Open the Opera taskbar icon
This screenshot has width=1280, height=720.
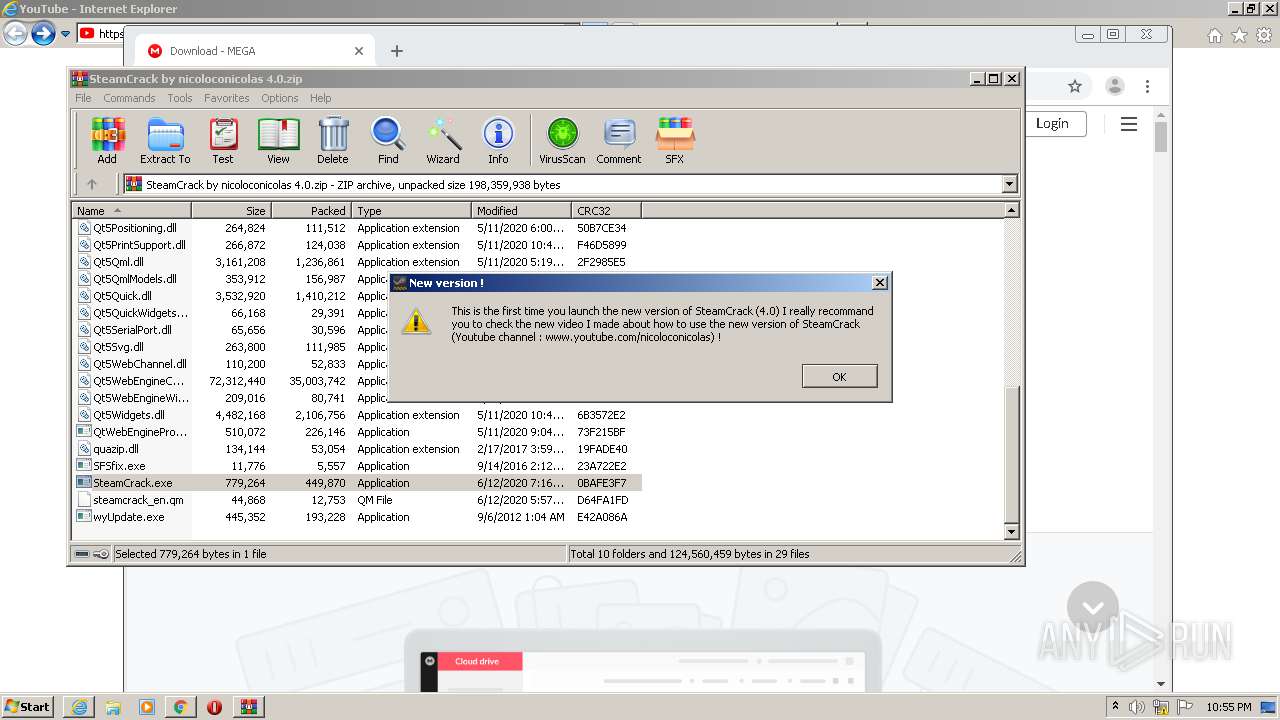(x=214, y=707)
